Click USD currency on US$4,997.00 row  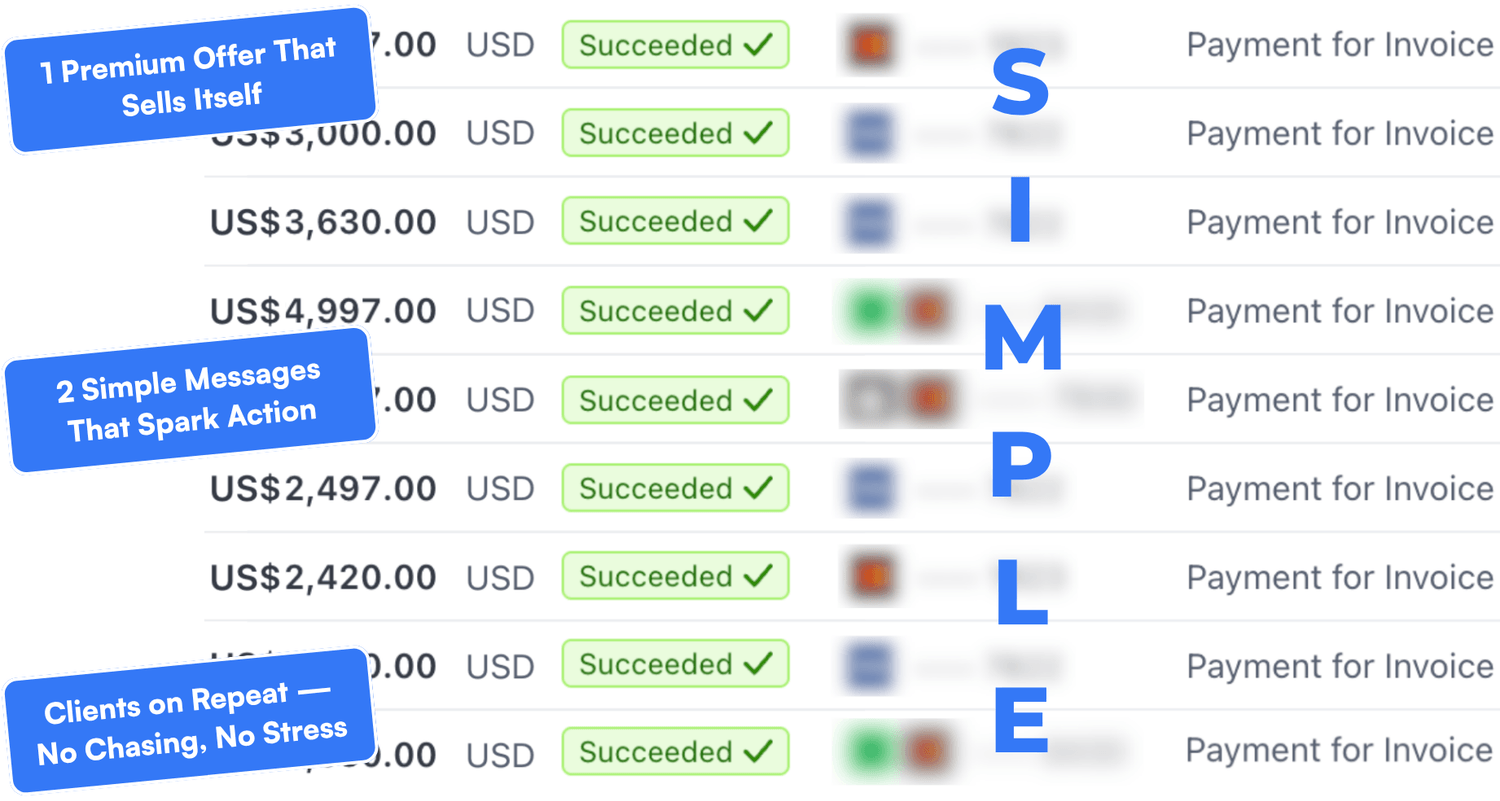pyautogui.click(x=500, y=311)
